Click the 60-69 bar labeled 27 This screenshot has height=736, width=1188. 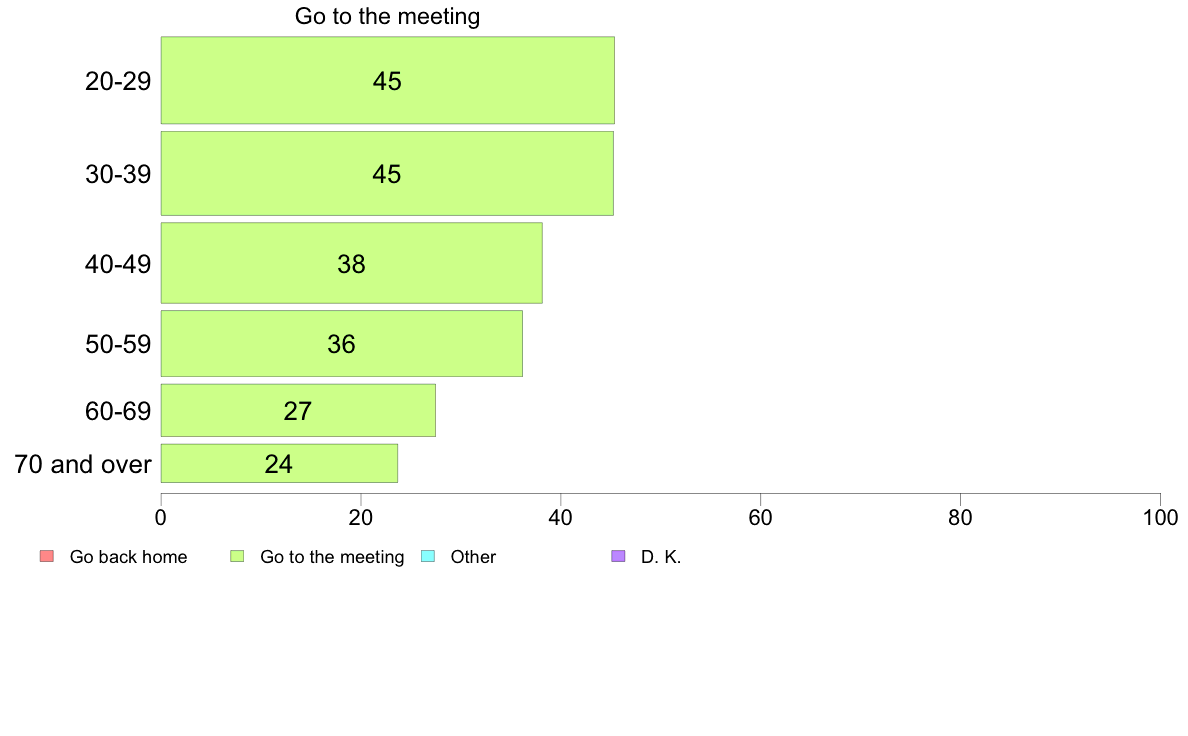(298, 410)
